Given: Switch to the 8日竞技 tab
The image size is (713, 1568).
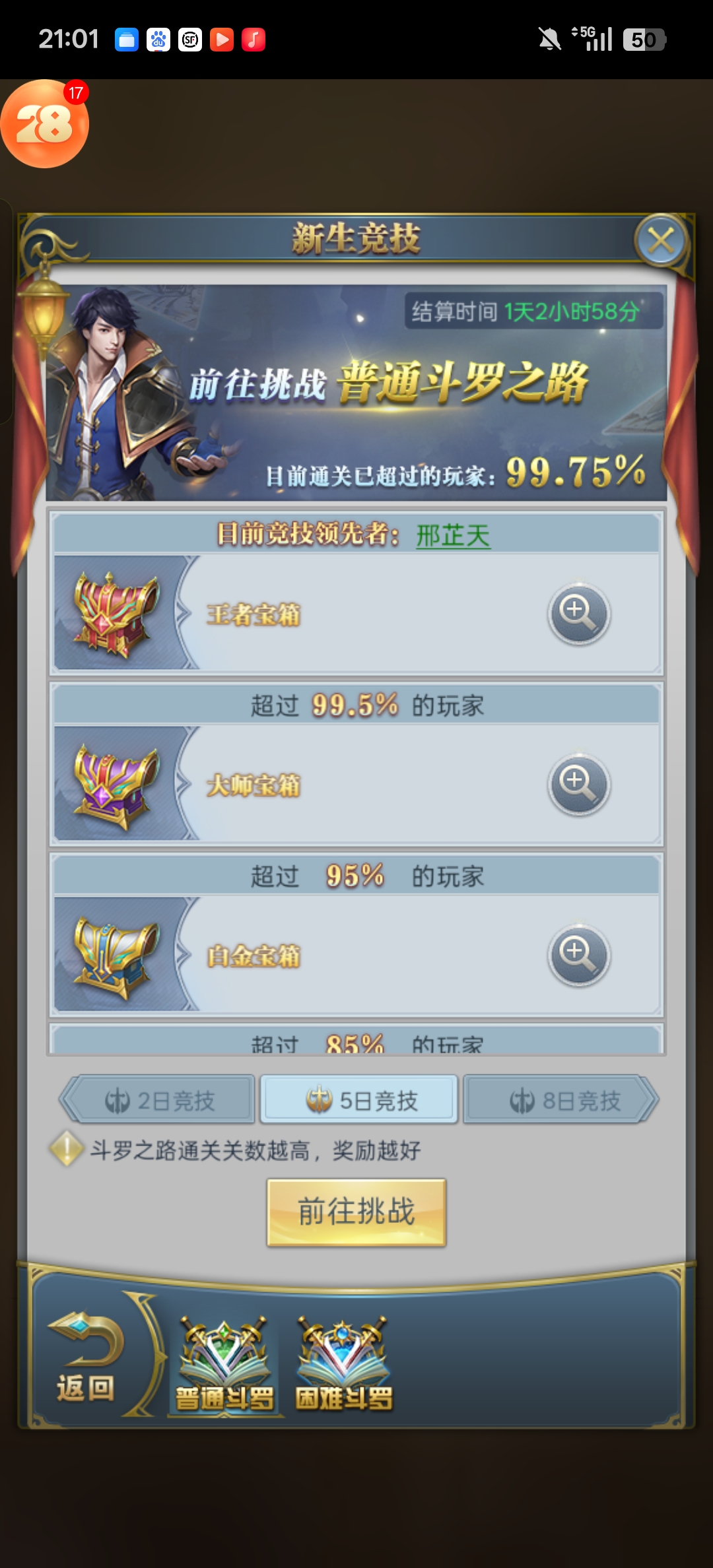Looking at the screenshot, I should [561, 1100].
